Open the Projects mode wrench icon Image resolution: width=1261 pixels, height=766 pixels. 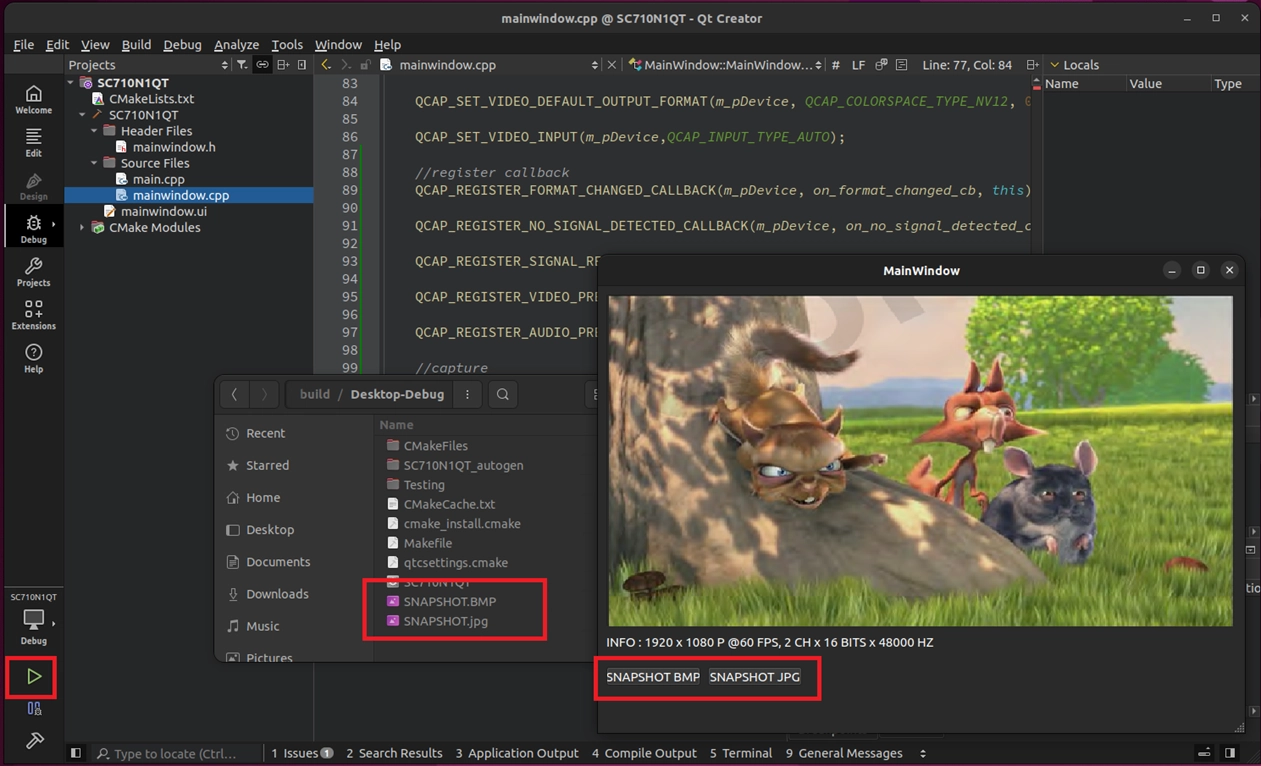click(33, 271)
